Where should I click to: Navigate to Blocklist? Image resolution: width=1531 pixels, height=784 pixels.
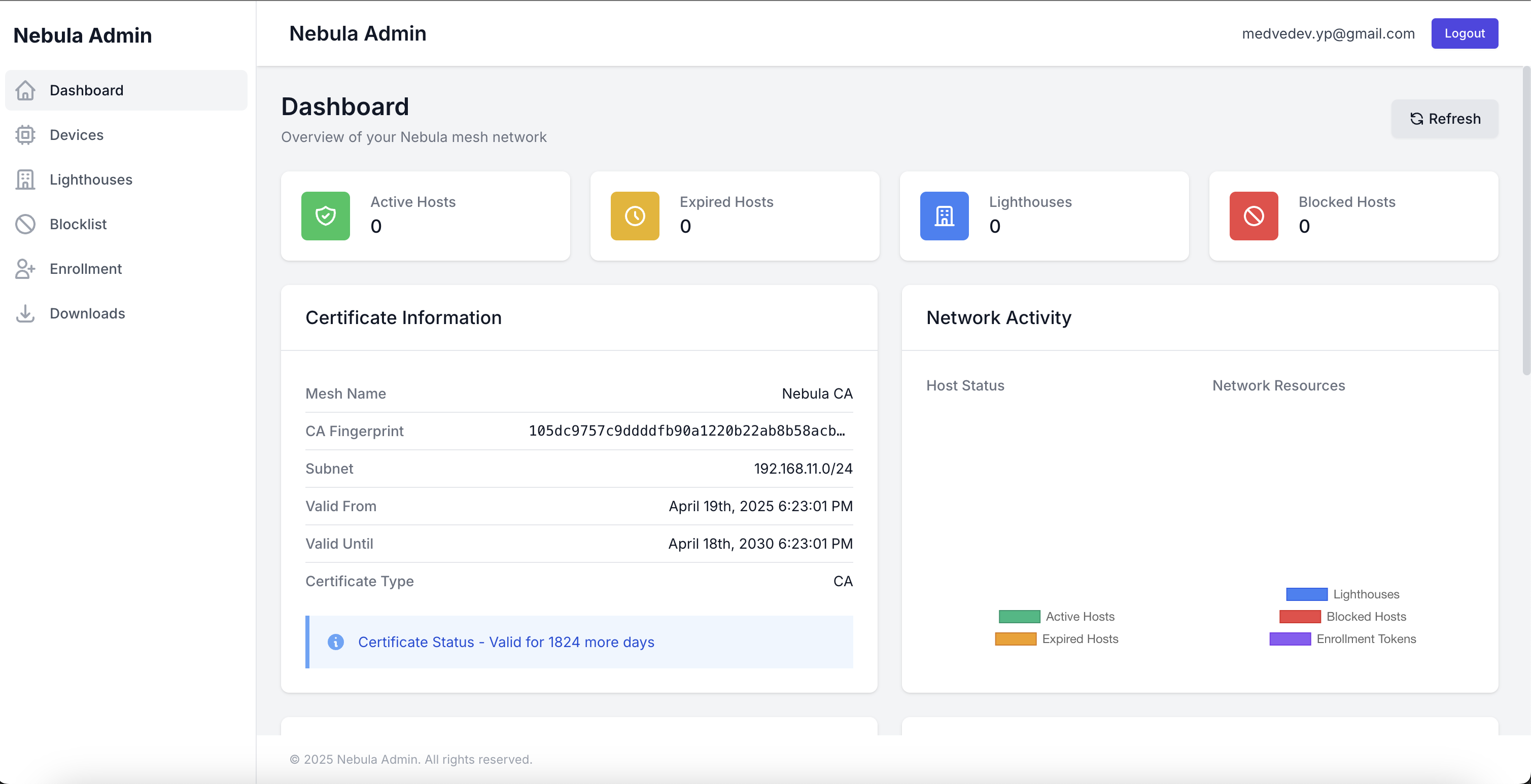[126, 224]
